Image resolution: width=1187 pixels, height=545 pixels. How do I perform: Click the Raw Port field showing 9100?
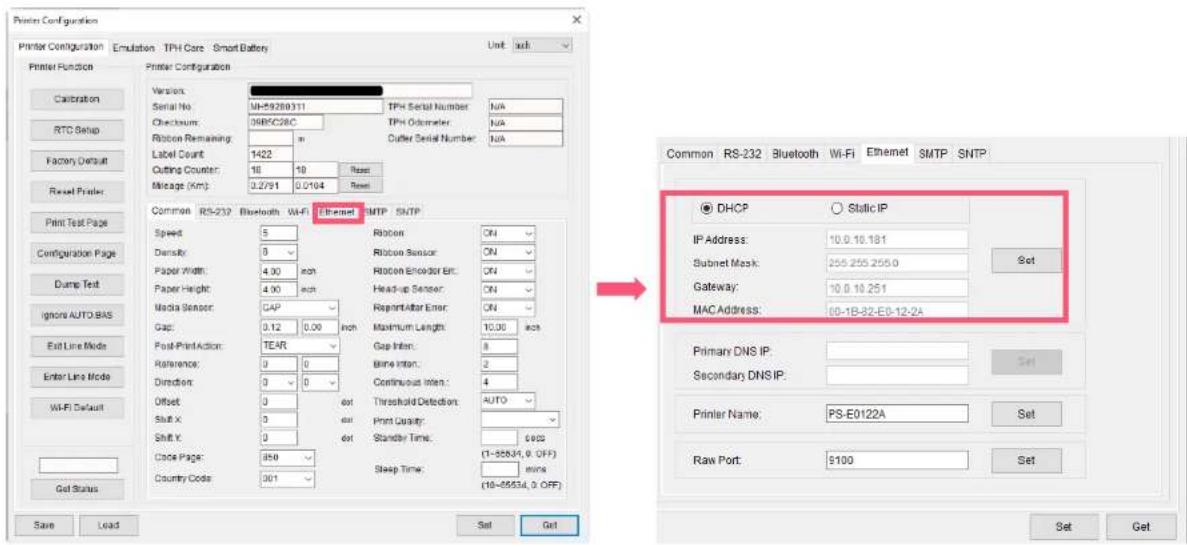[x=897, y=459]
